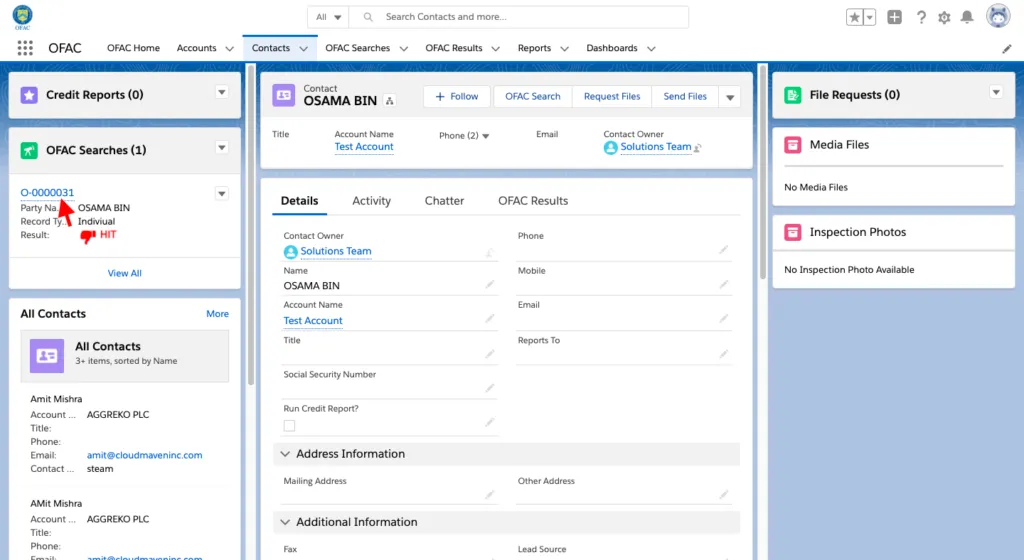Click the edit navigation pencil icon
The image size is (1024, 560).
click(1006, 48)
